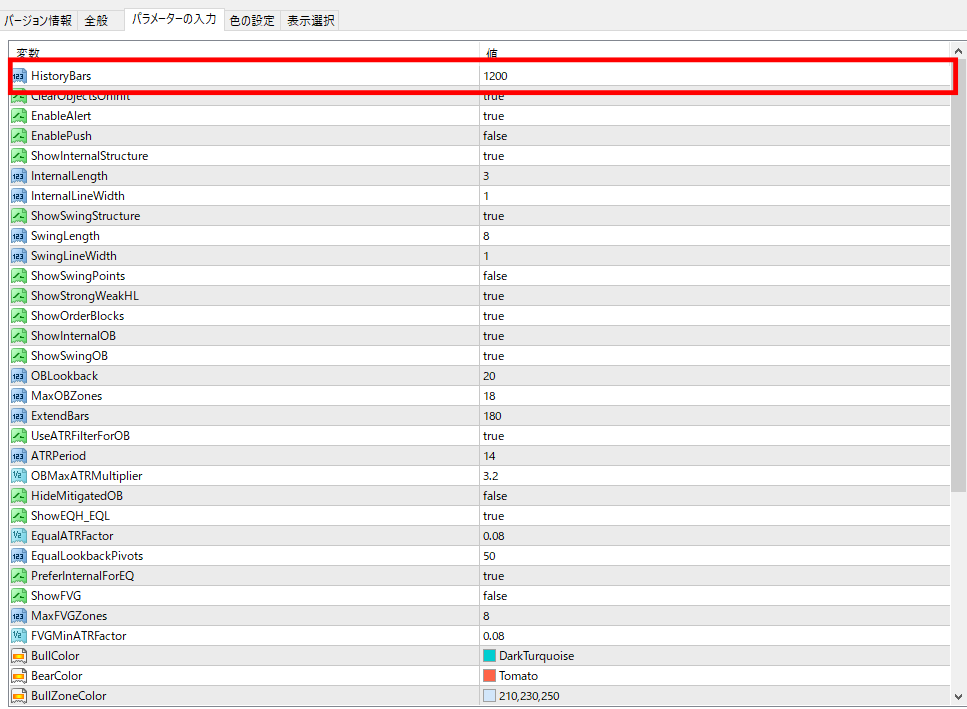Click the EqualATRFactor double type icon

point(19,536)
